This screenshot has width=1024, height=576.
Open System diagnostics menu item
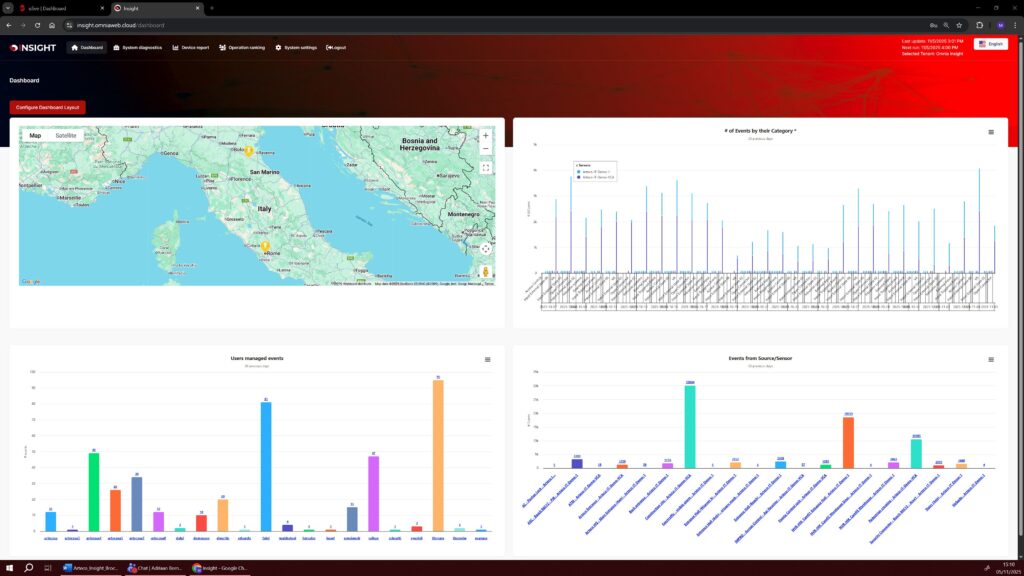pyautogui.click(x=137, y=47)
